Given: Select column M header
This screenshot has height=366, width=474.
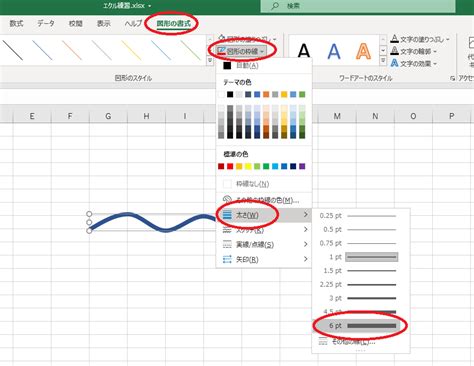Looking at the screenshot, I should coord(337,116).
